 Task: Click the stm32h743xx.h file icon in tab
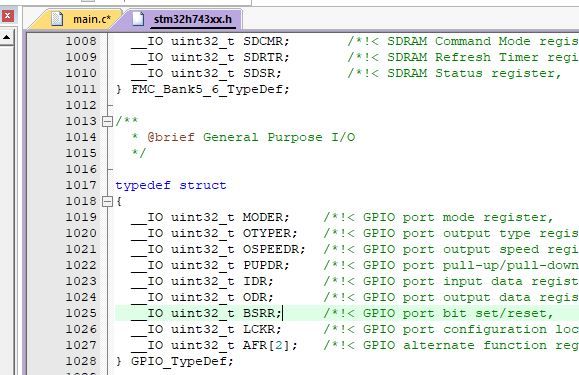tap(138, 18)
